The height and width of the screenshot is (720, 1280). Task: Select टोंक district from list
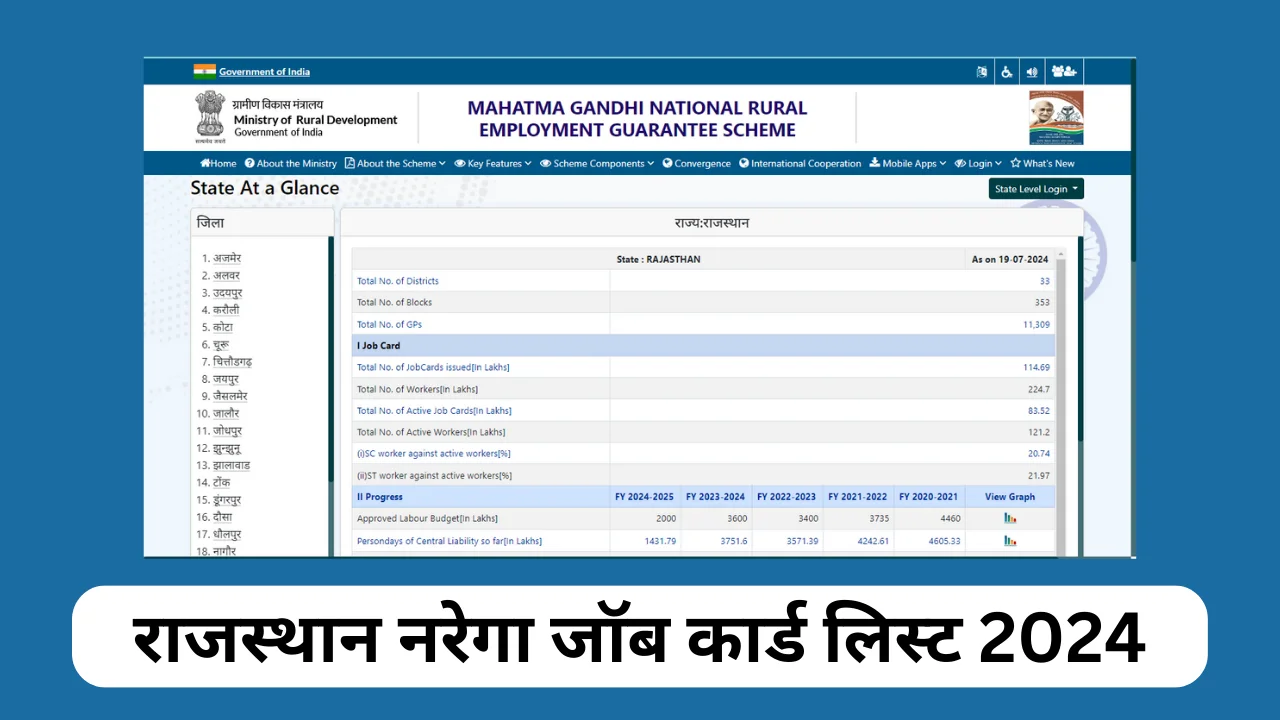point(222,482)
